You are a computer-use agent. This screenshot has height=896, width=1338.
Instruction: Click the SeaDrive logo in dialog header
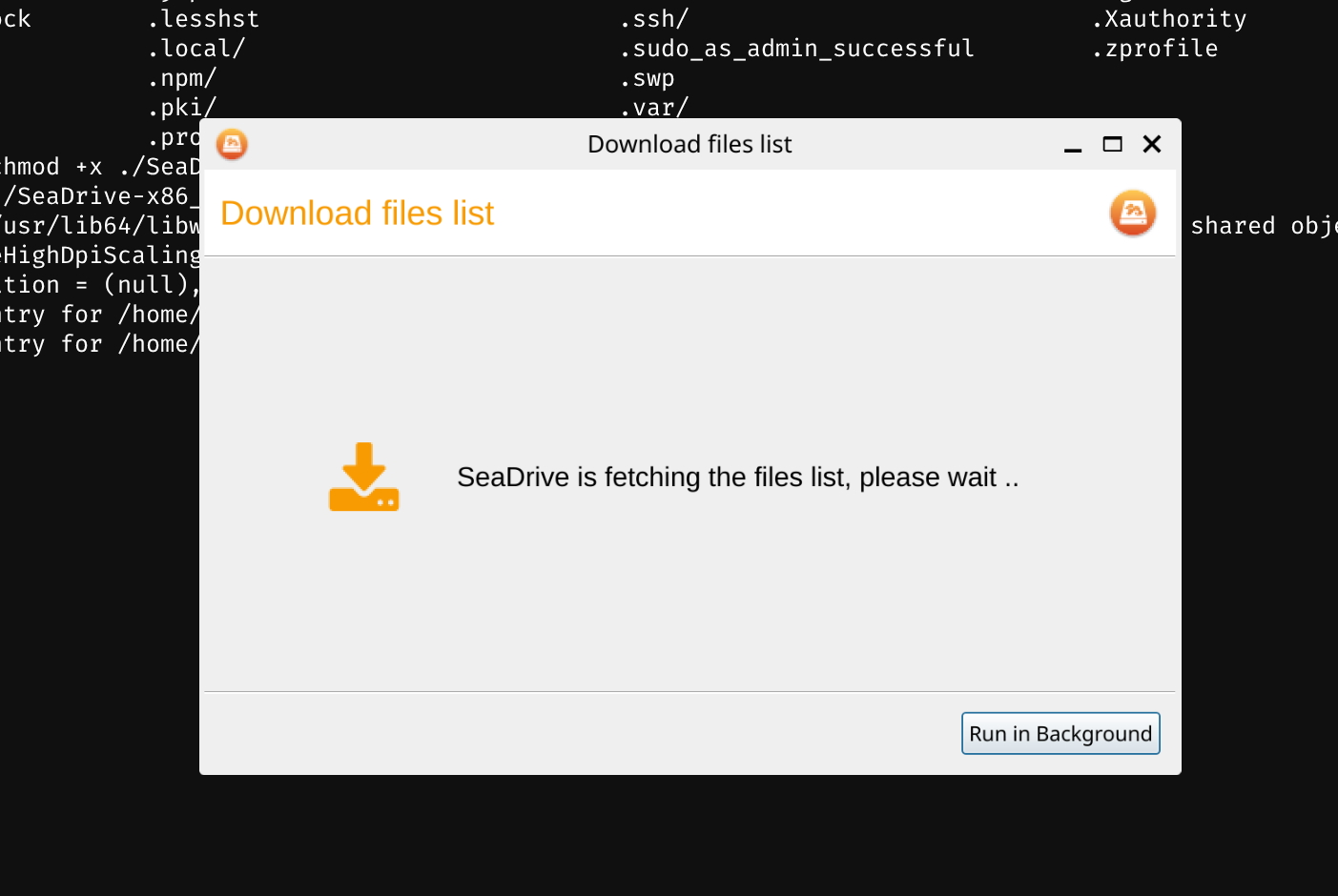pos(1133,213)
